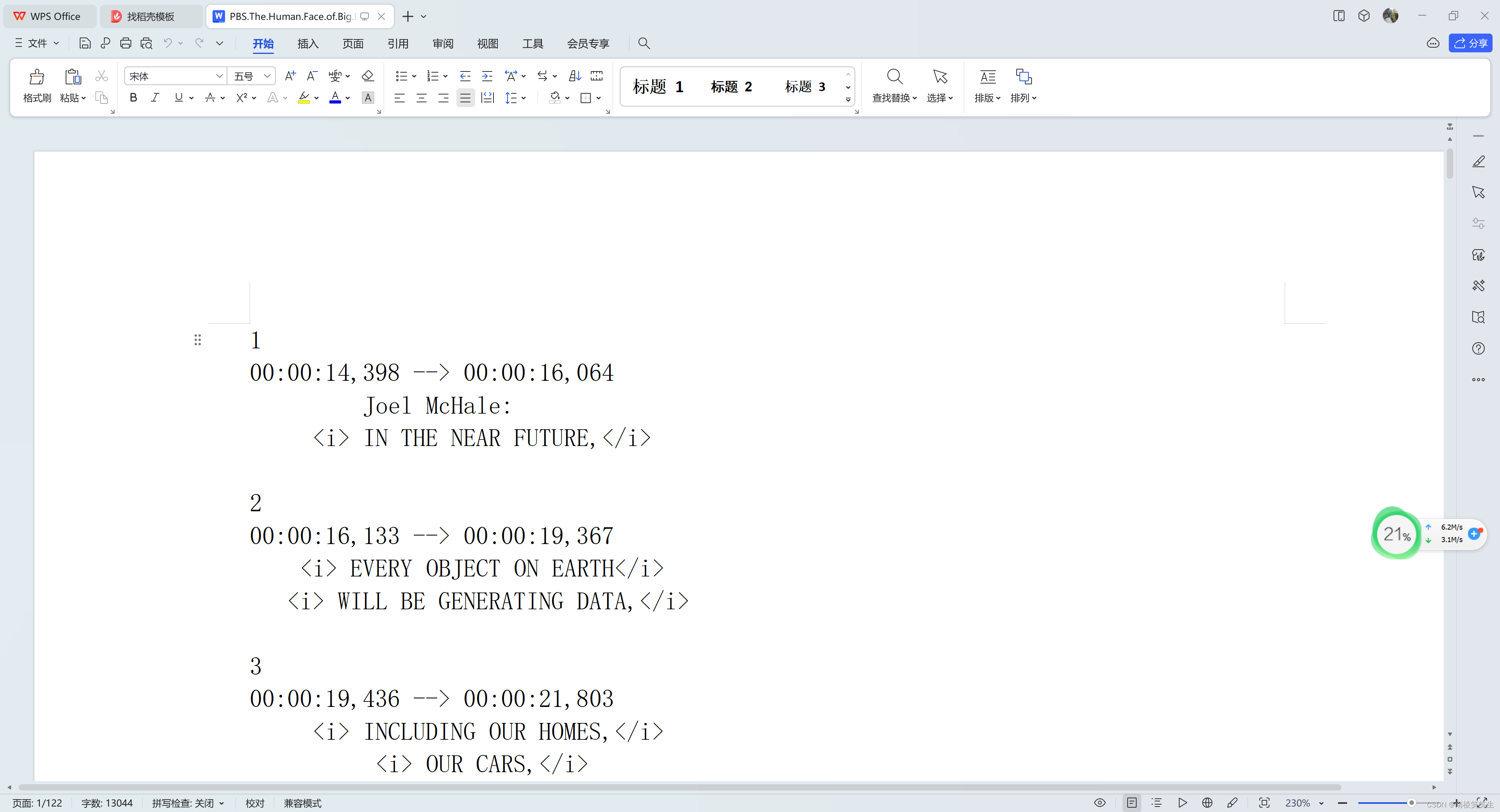Toggle eye protection mode in status bar

pyautogui.click(x=1100, y=803)
